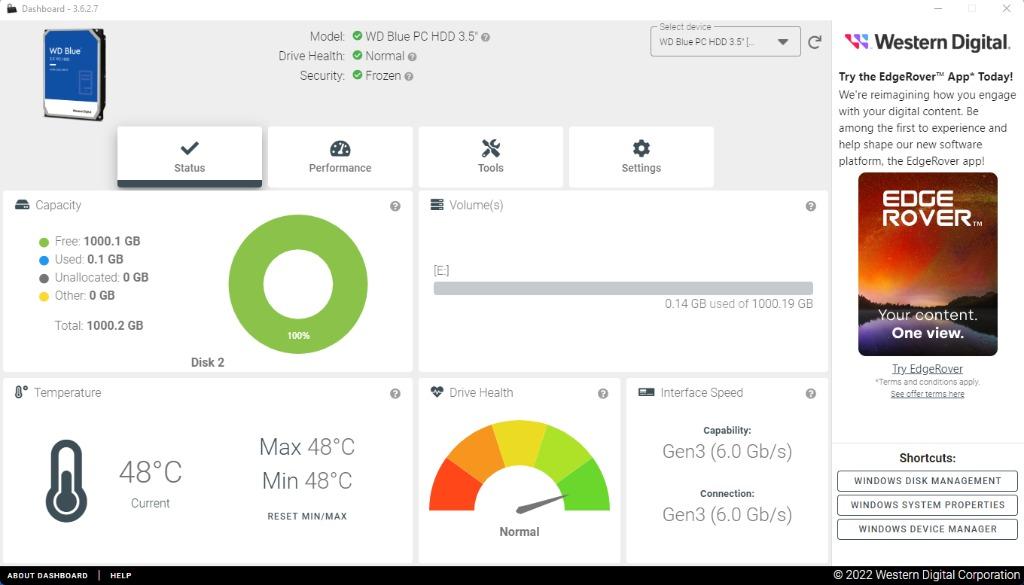The image size is (1024, 585).
Task: Click the gray Unallocated legend dot
Action: point(44,278)
